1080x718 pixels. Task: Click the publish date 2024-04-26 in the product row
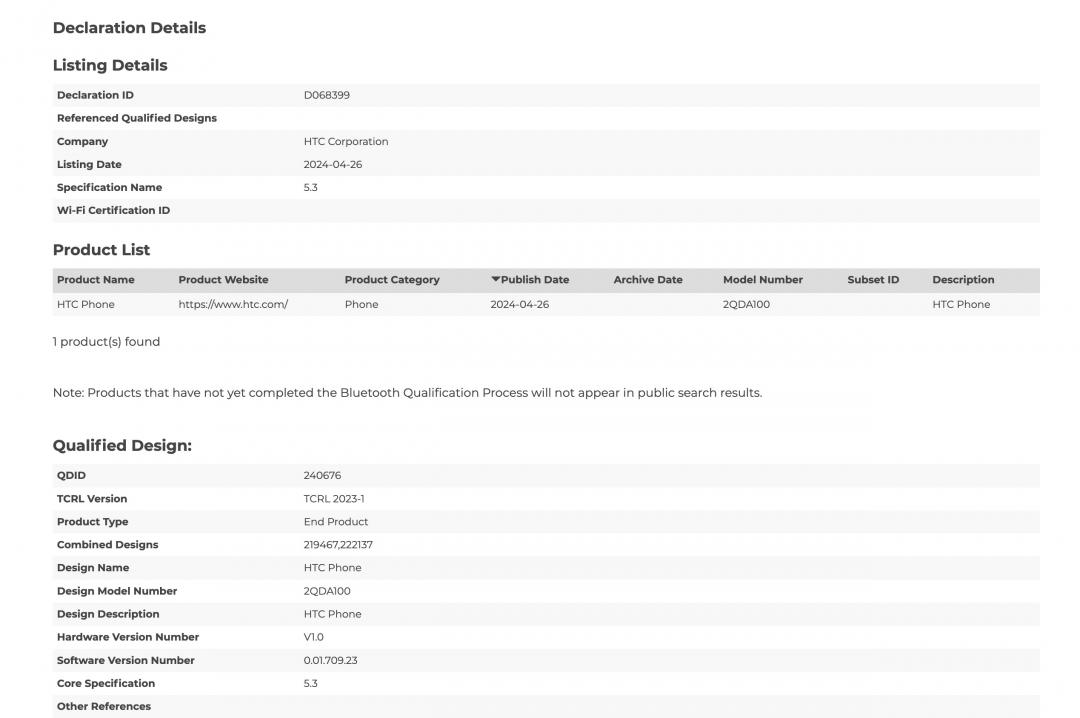tap(519, 304)
